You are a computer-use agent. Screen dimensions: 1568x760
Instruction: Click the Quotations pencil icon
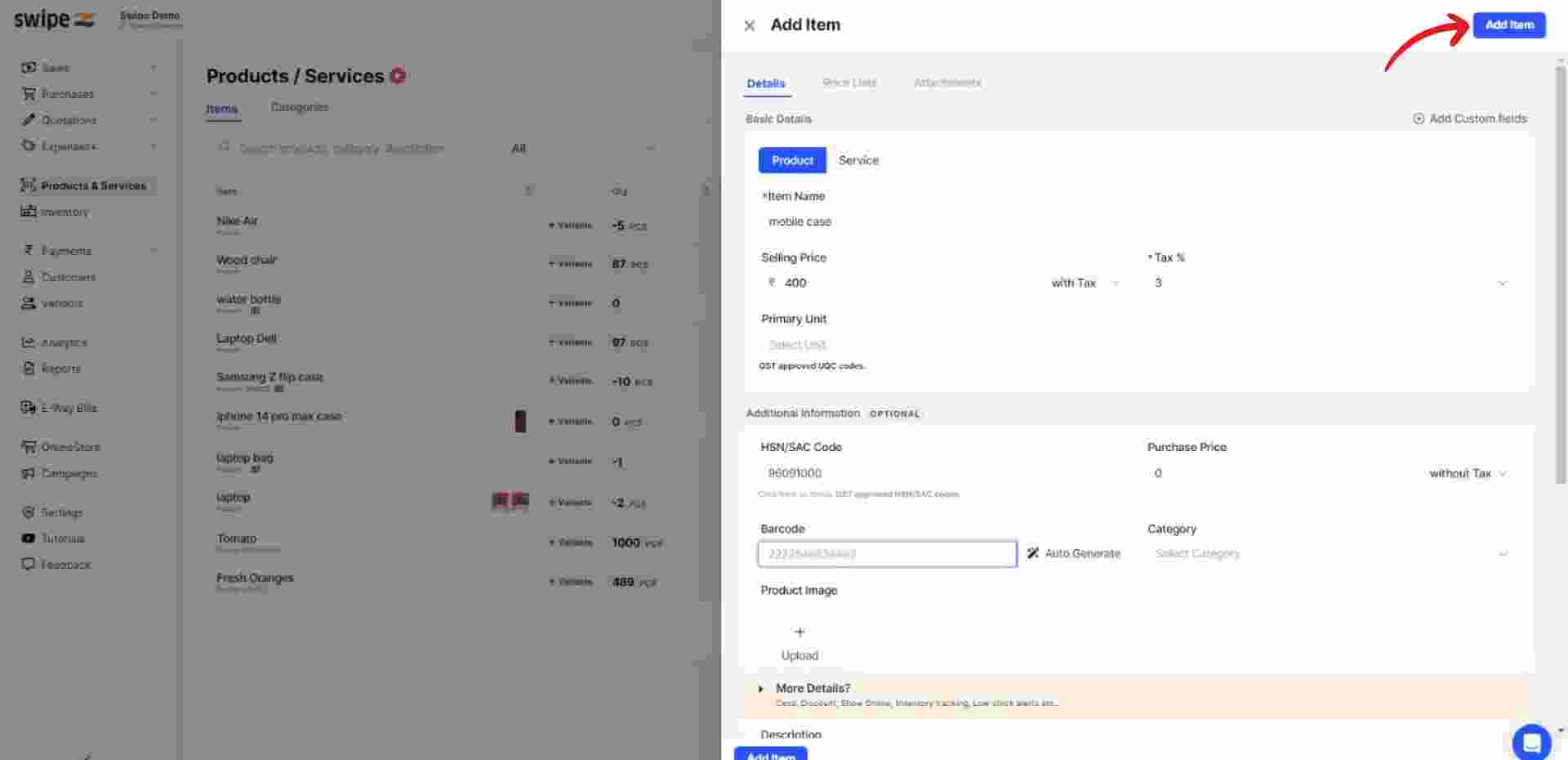[x=29, y=120]
